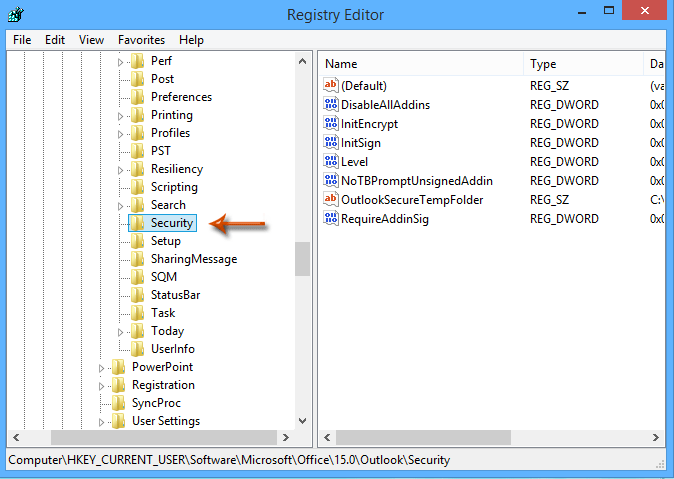Image resolution: width=674 pixels, height=479 pixels.
Task: Click the Search folder icon
Action: [138, 205]
